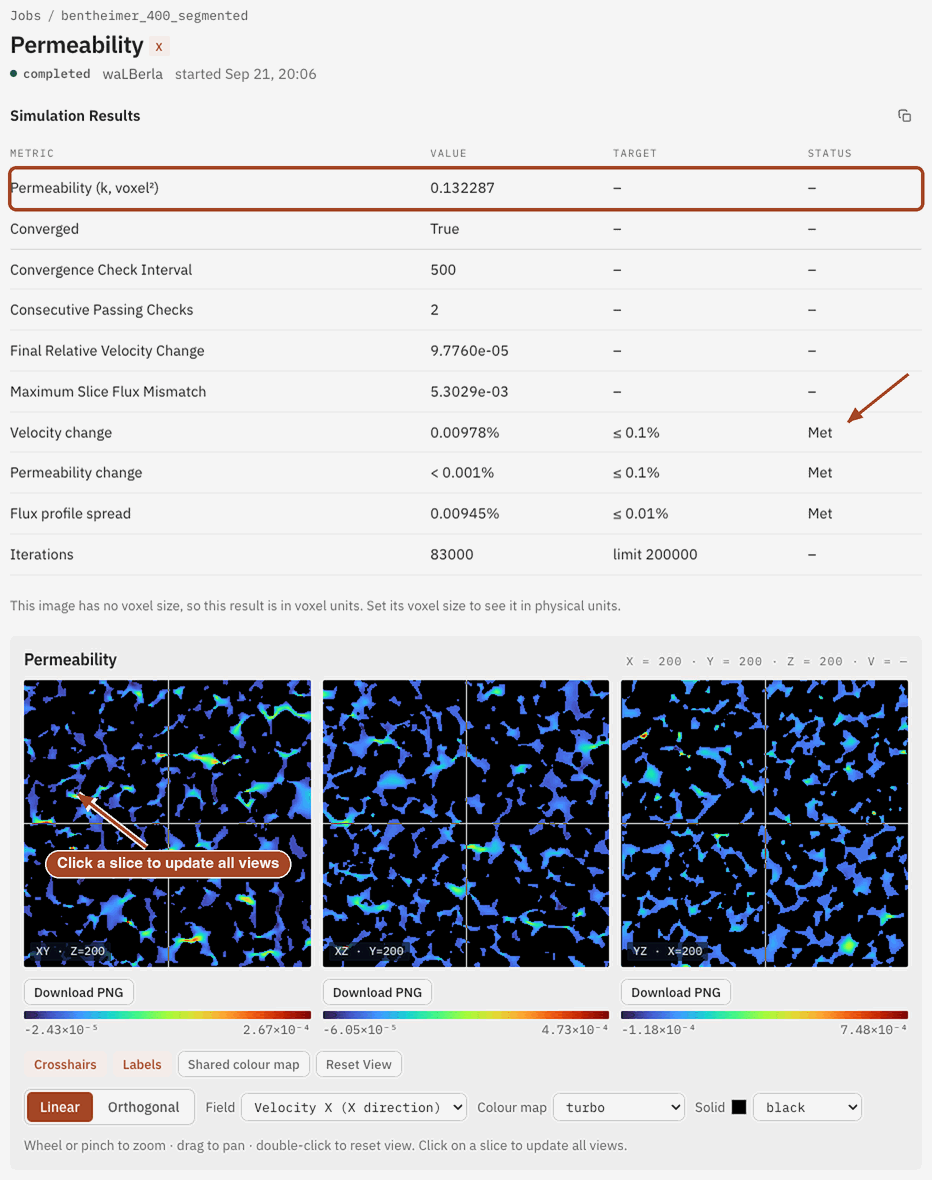Click inside the XY Z=200 slice view
This screenshot has height=1180, width=932.
click(x=167, y=823)
